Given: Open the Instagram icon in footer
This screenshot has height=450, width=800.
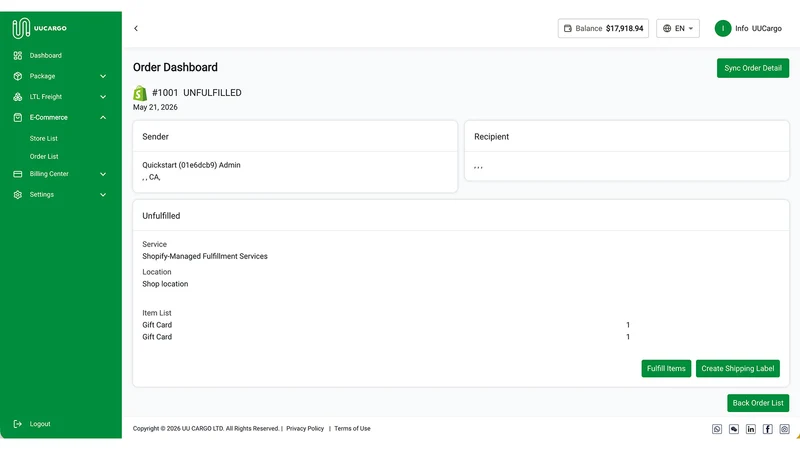Looking at the screenshot, I should 784,429.
